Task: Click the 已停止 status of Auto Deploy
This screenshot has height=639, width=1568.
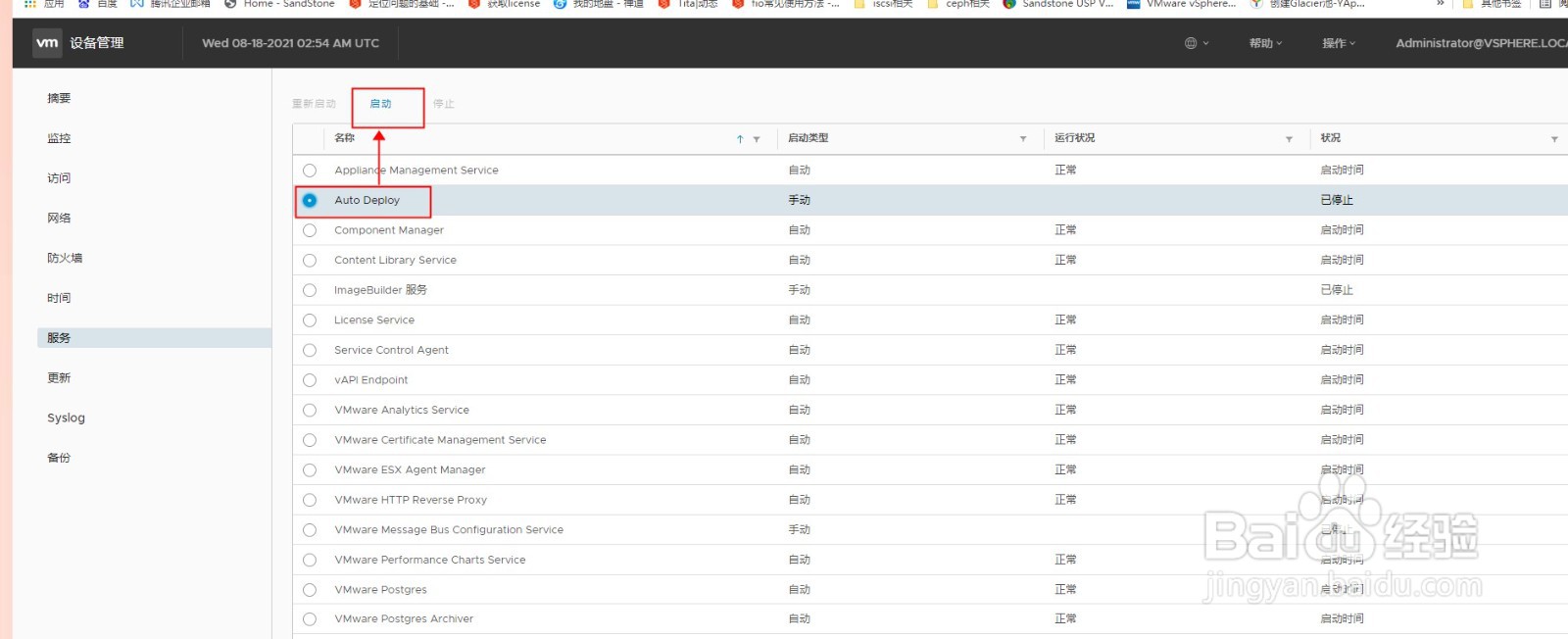Action: pos(1337,200)
